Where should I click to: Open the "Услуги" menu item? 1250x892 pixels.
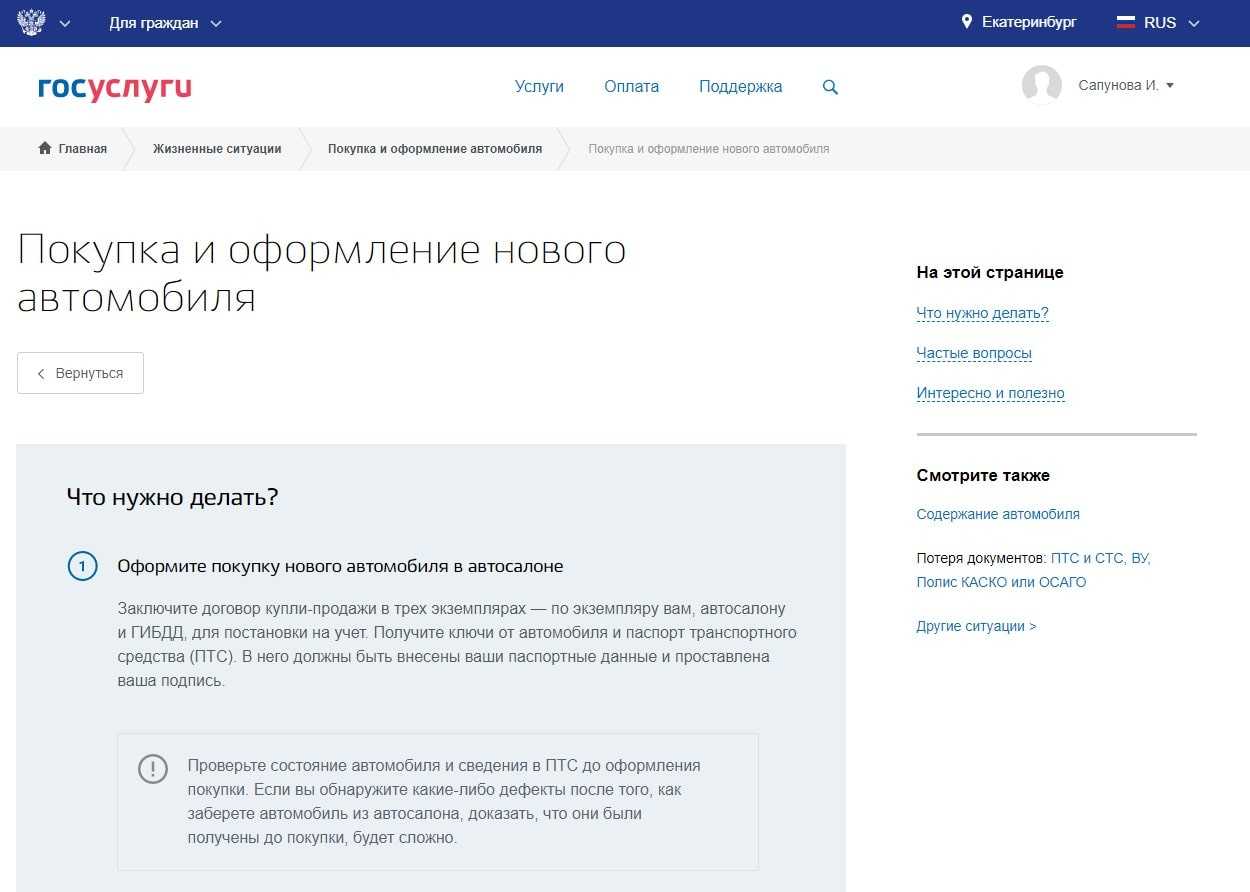(x=539, y=87)
